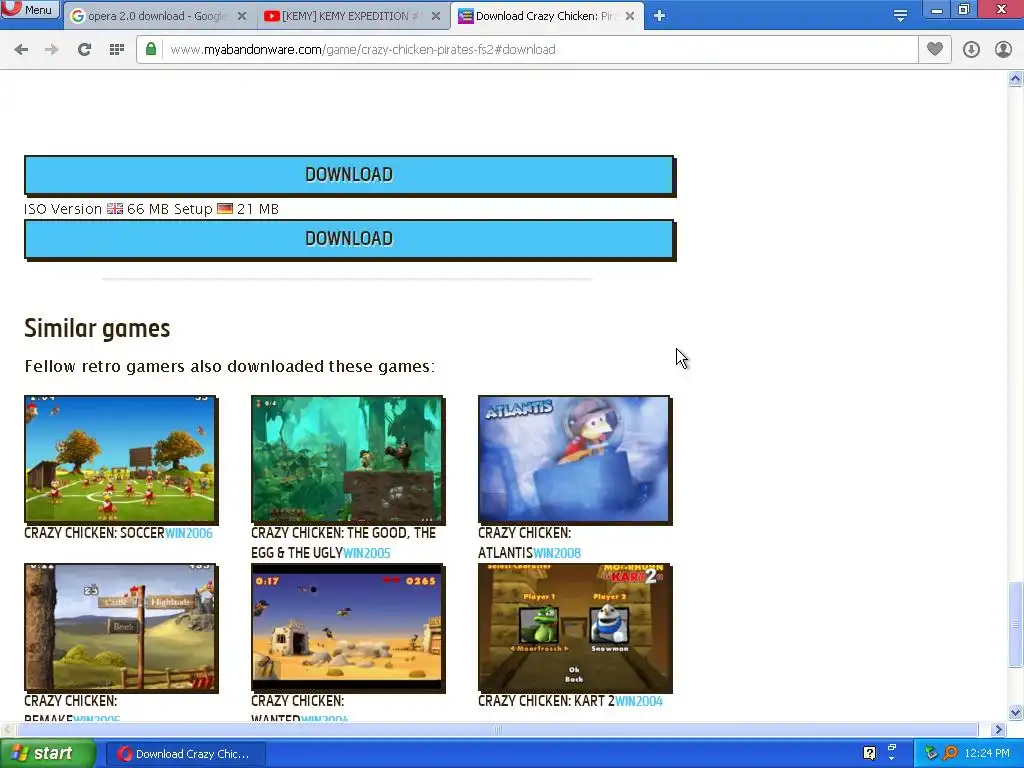
Task: Go back to previous page
Action: (21, 50)
